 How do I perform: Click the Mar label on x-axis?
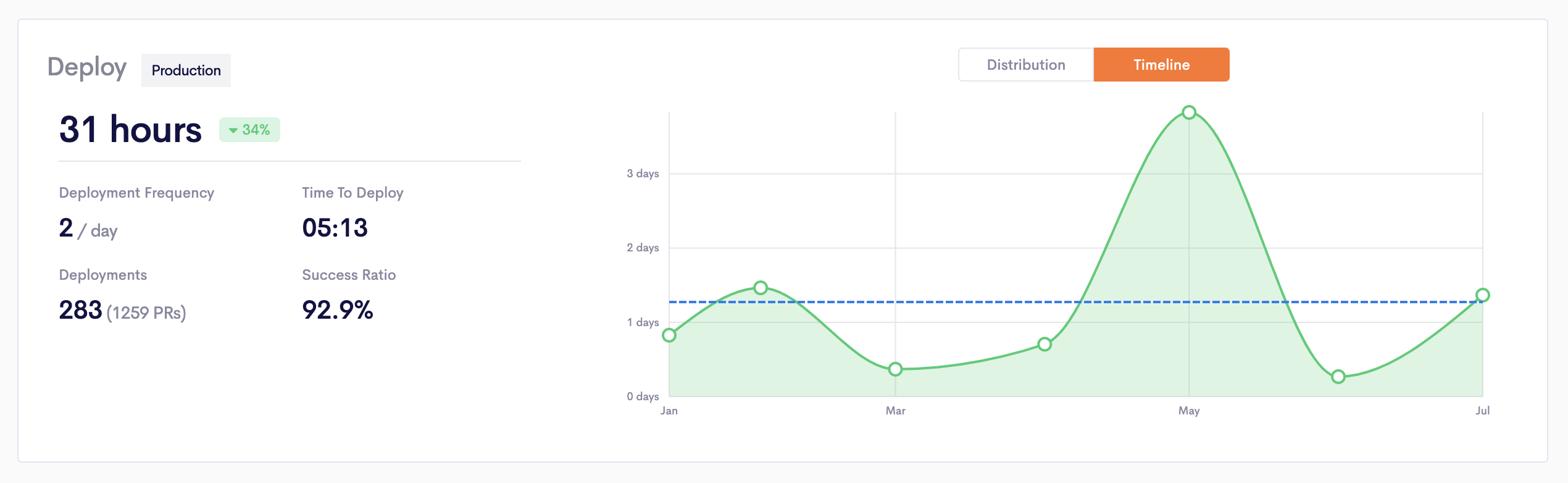(x=895, y=411)
